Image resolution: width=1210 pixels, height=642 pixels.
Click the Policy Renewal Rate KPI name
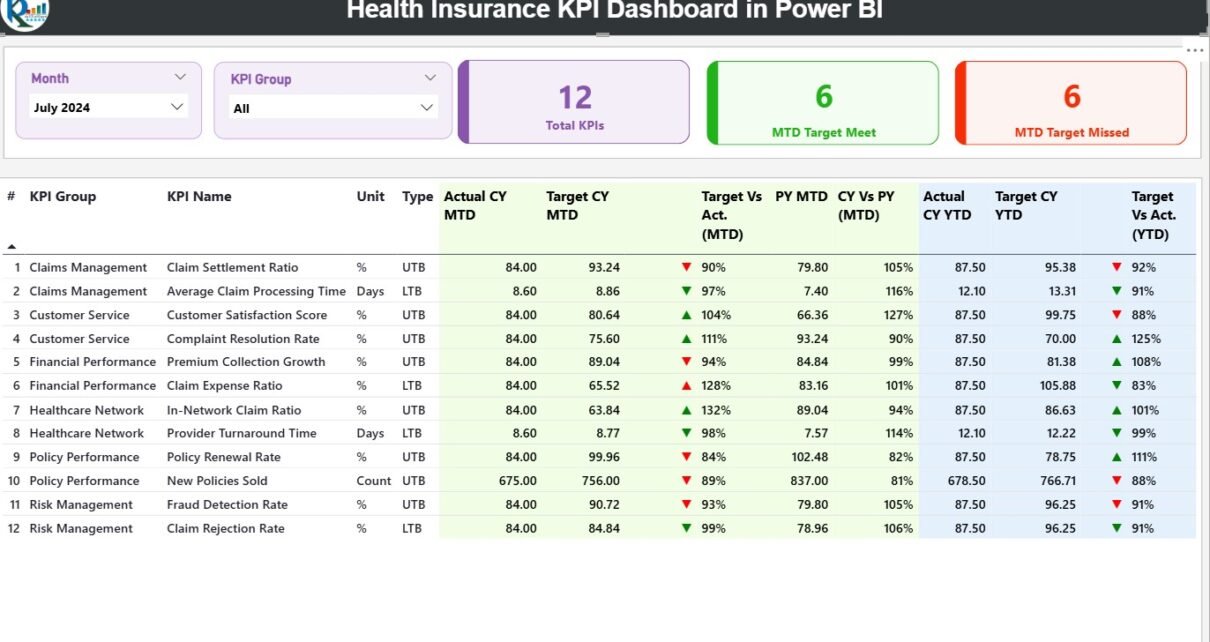(223, 457)
